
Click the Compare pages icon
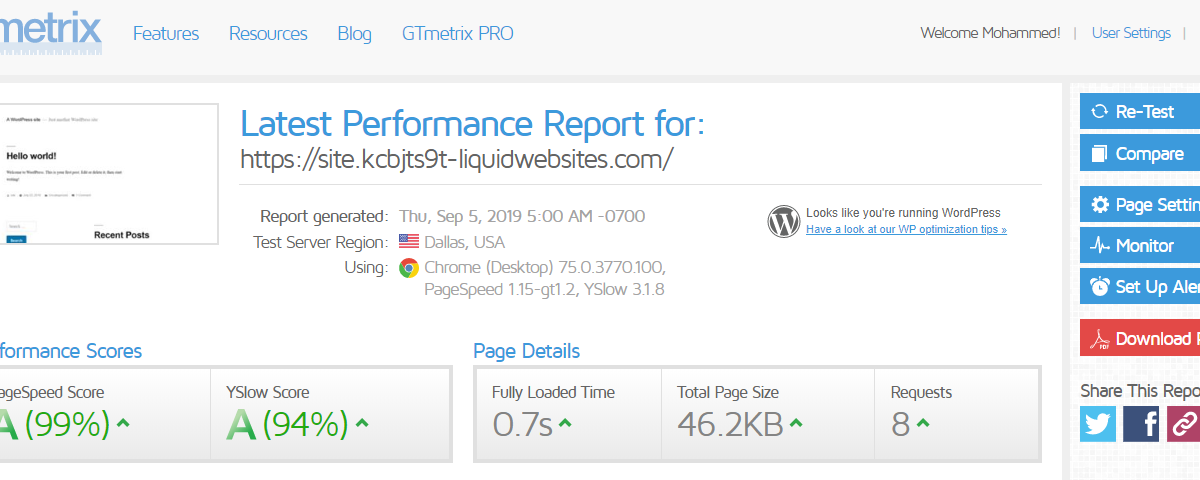(1100, 154)
